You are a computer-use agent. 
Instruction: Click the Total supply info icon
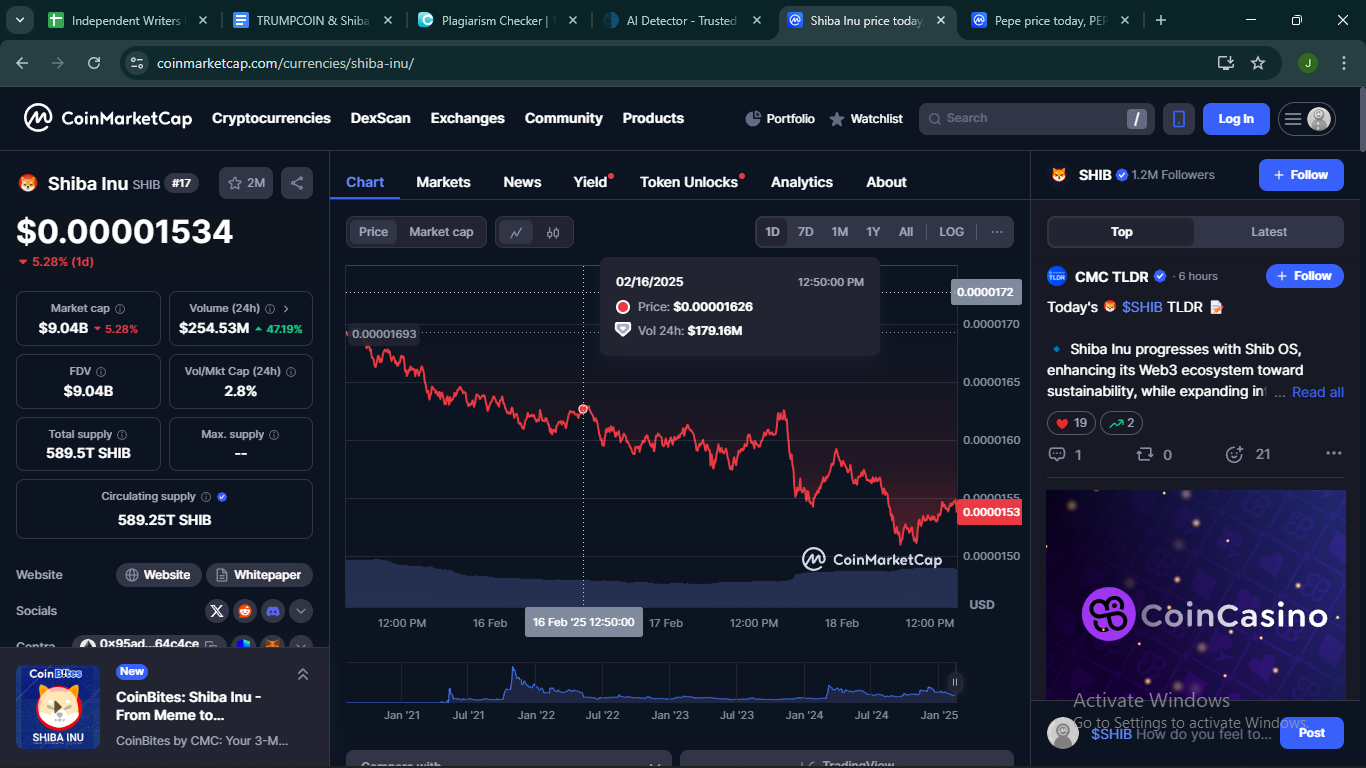click(122, 435)
